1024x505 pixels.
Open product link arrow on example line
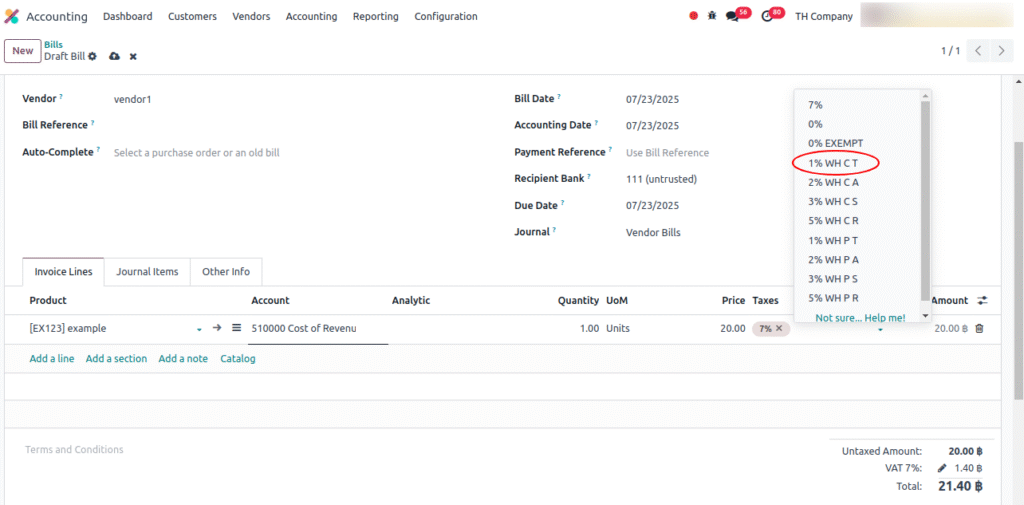[217, 328]
